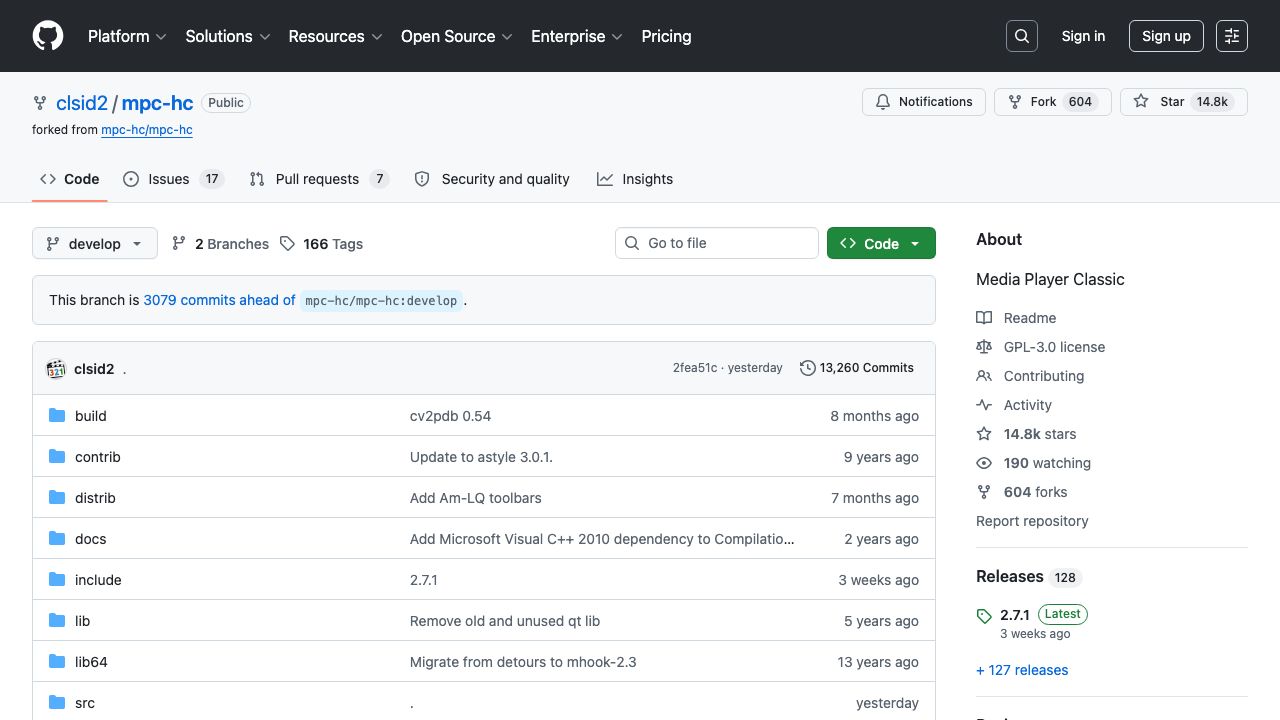Open the appearance settings icon button

[x=1232, y=36]
